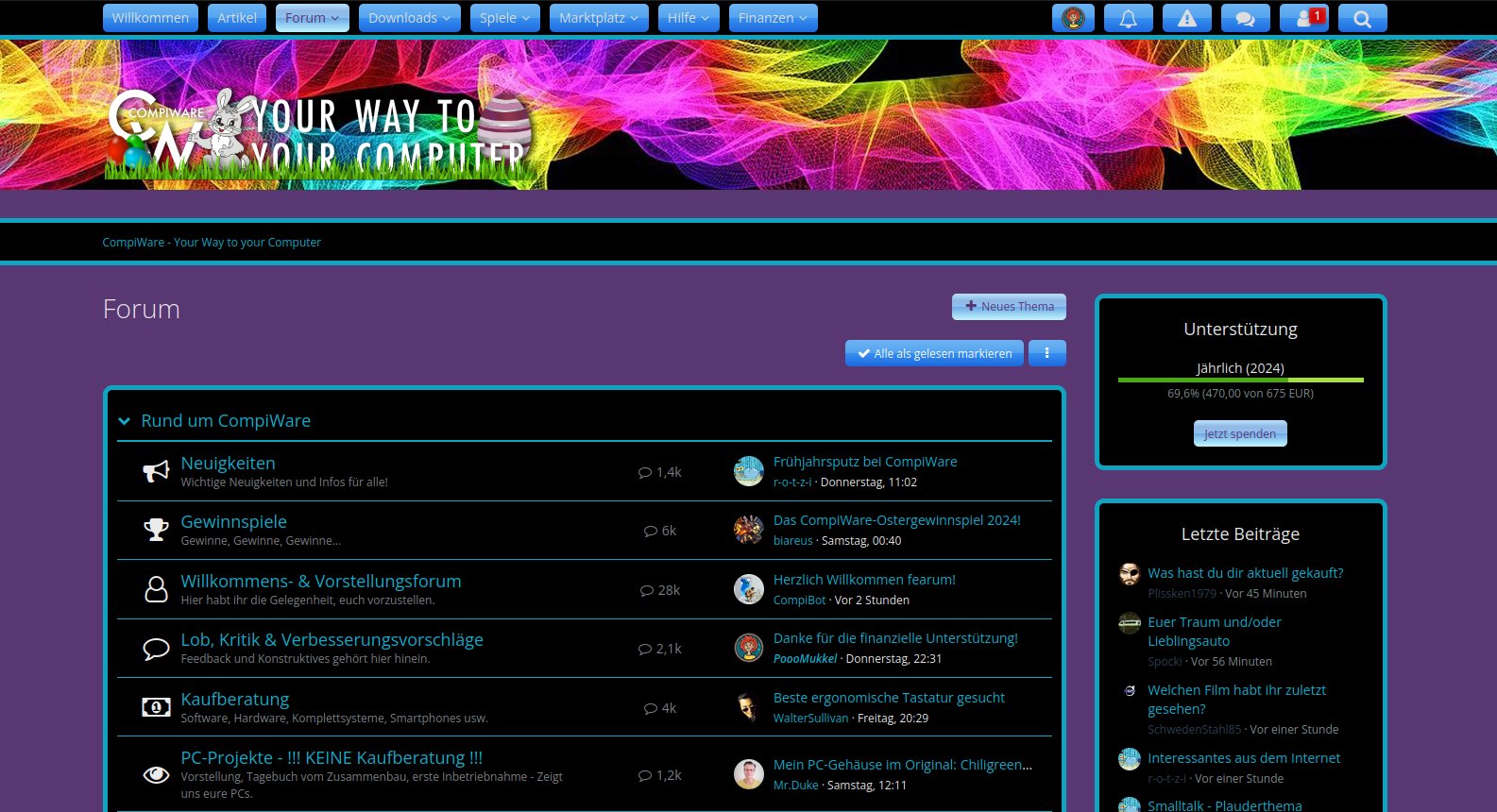Click CompiBot avatar next to Herzlich Willkommen post
Screen dimensions: 1497x812
(x=749, y=588)
